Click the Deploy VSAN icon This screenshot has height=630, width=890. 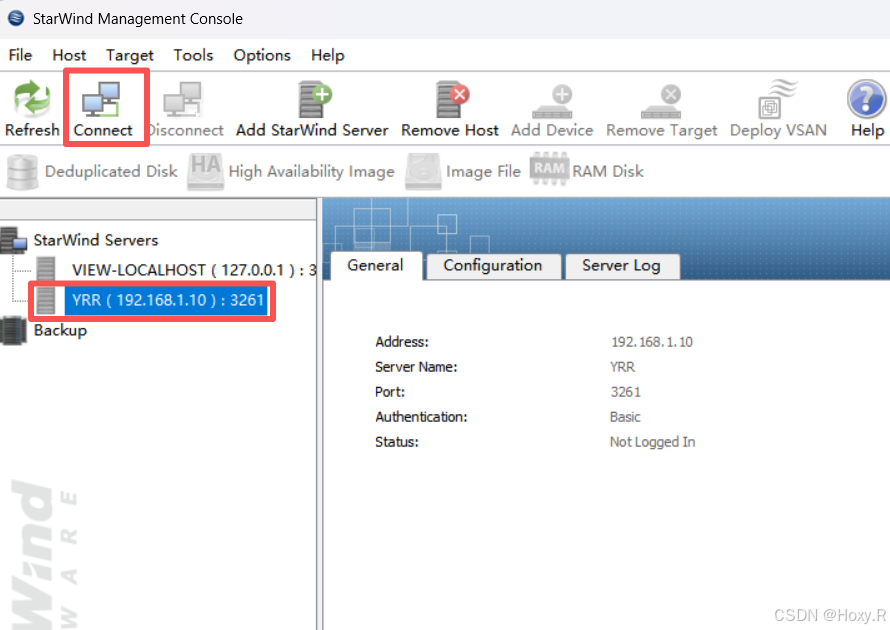coord(777,99)
